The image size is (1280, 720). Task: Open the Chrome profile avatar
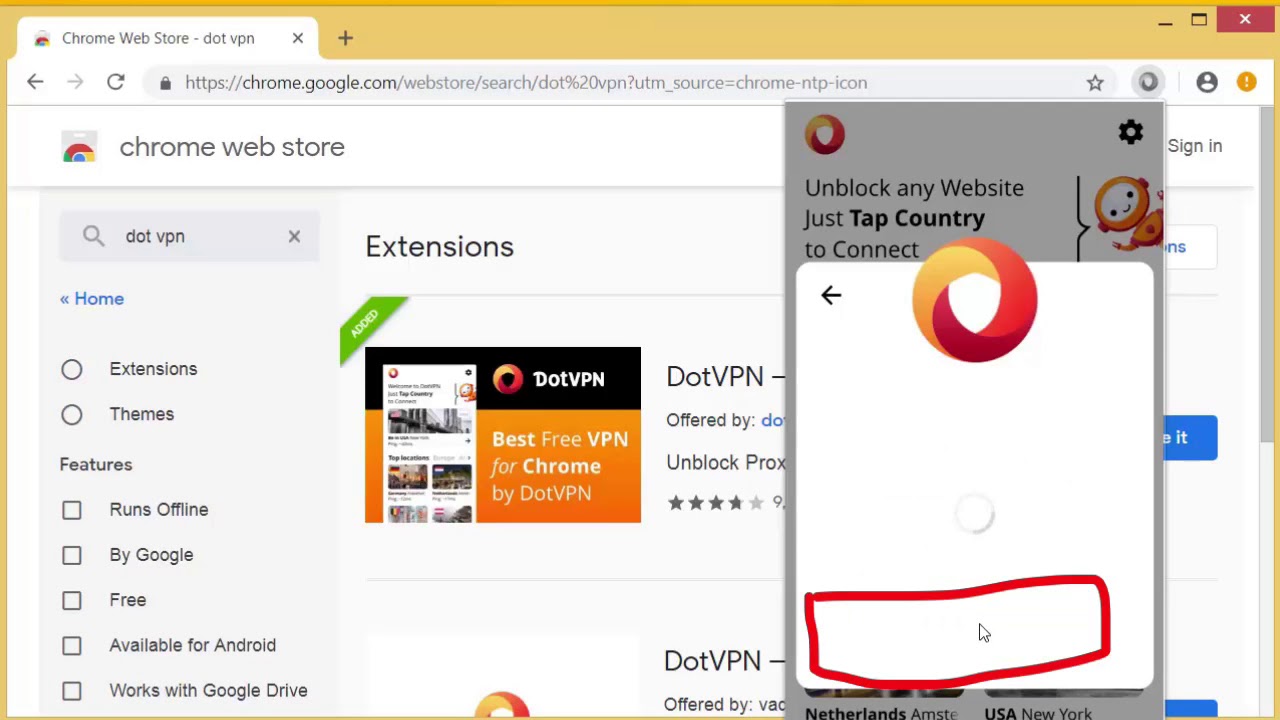[1207, 83]
